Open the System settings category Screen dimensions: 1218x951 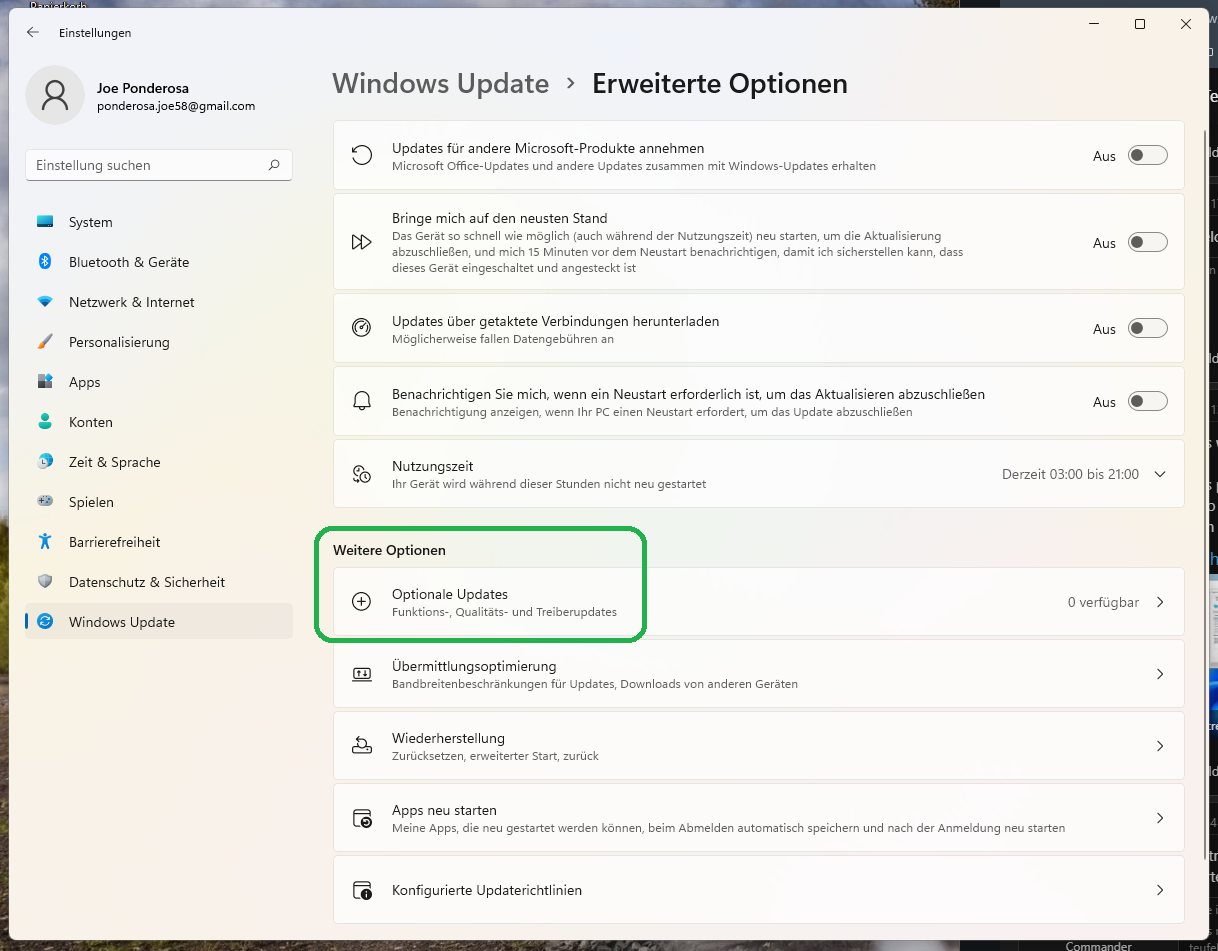(x=159, y=222)
